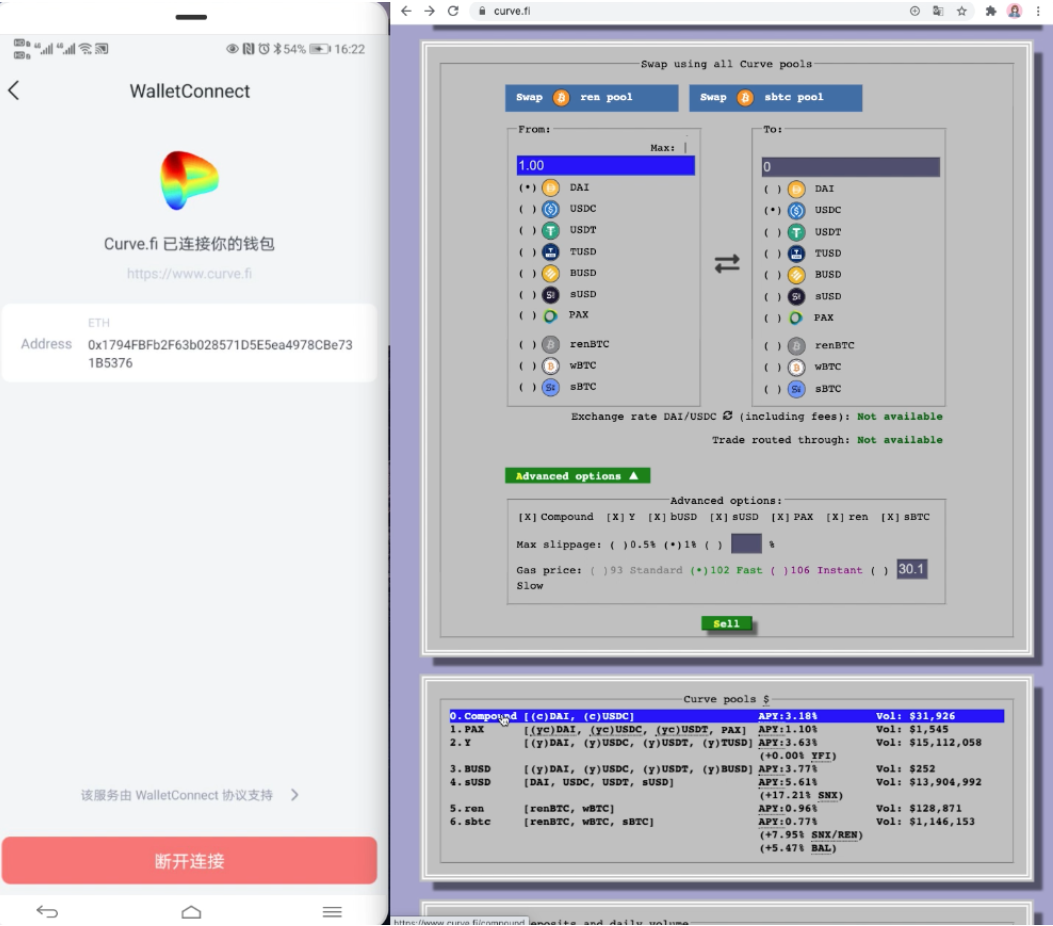Click the exchange rate refresh icon
The width and height of the screenshot is (1053, 926).
727,416
